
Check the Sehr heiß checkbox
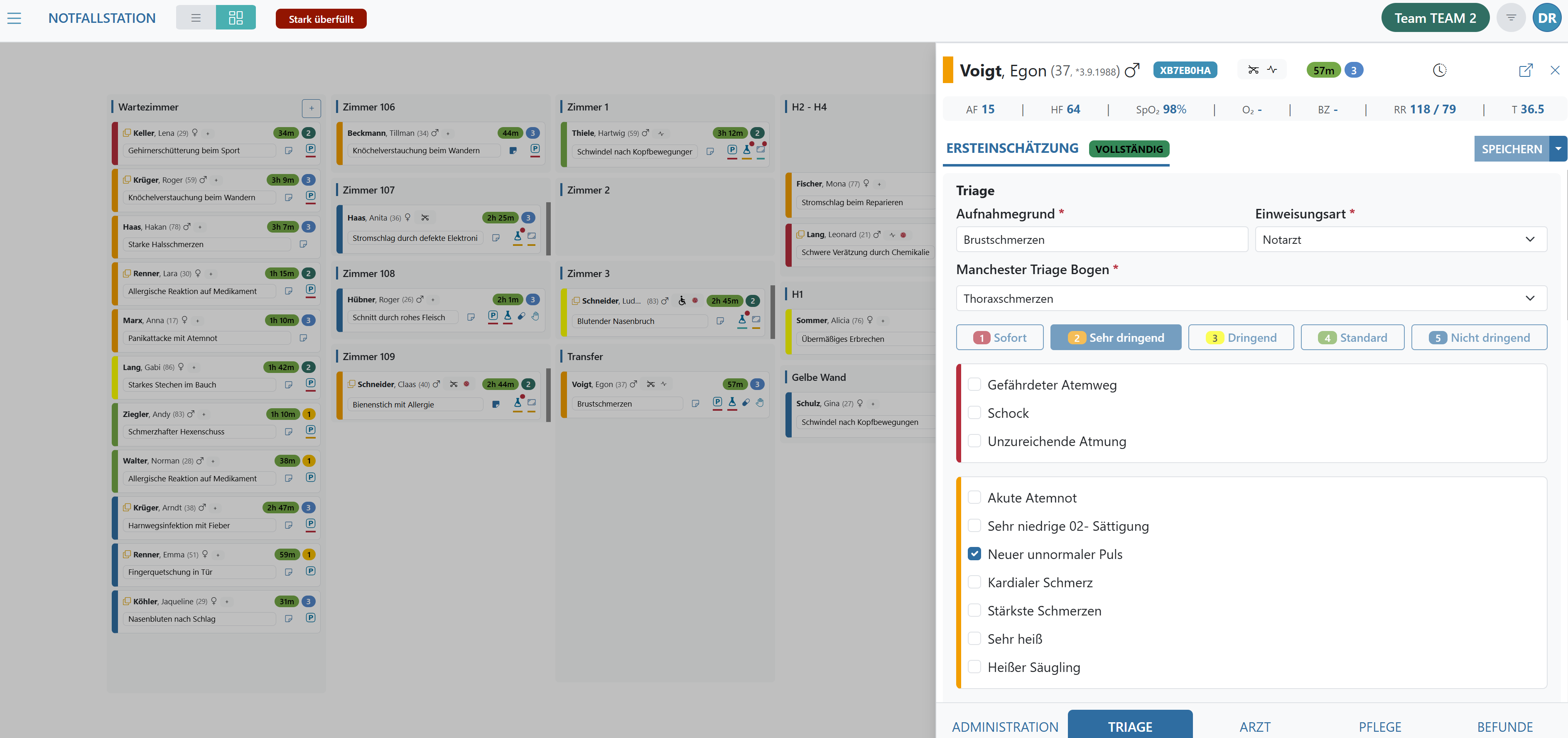974,639
